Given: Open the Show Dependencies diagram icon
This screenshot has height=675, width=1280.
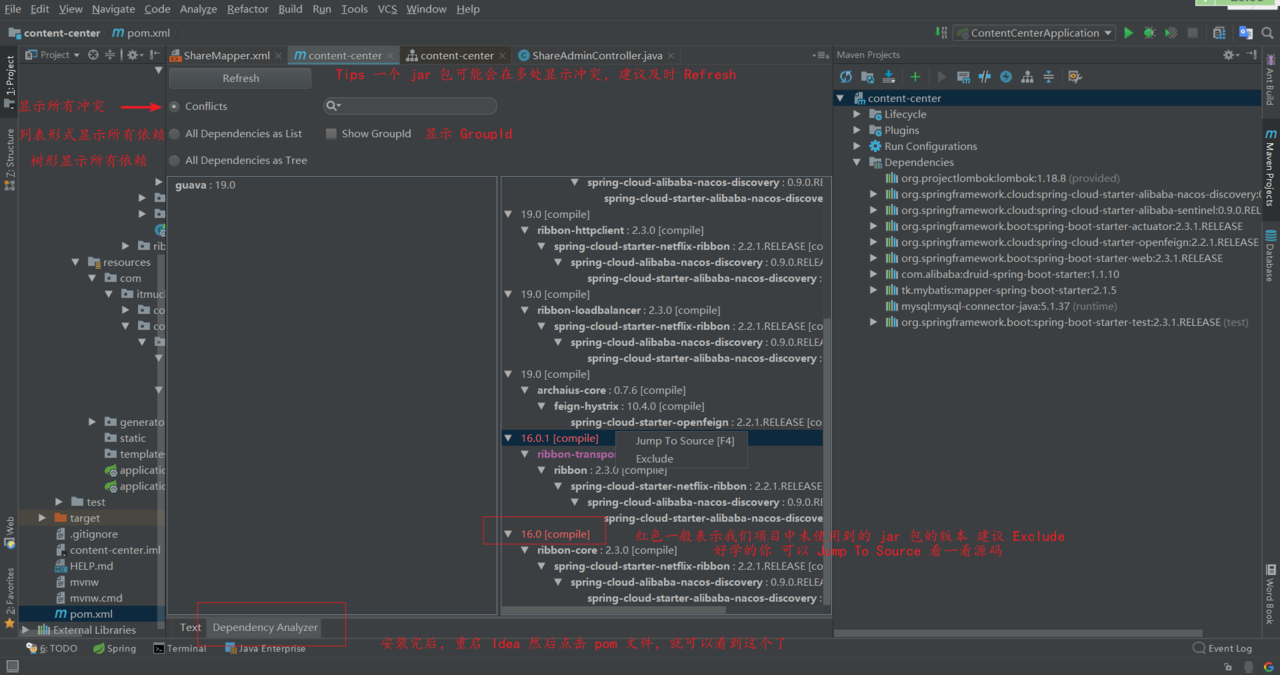Looking at the screenshot, I should coord(1027,77).
